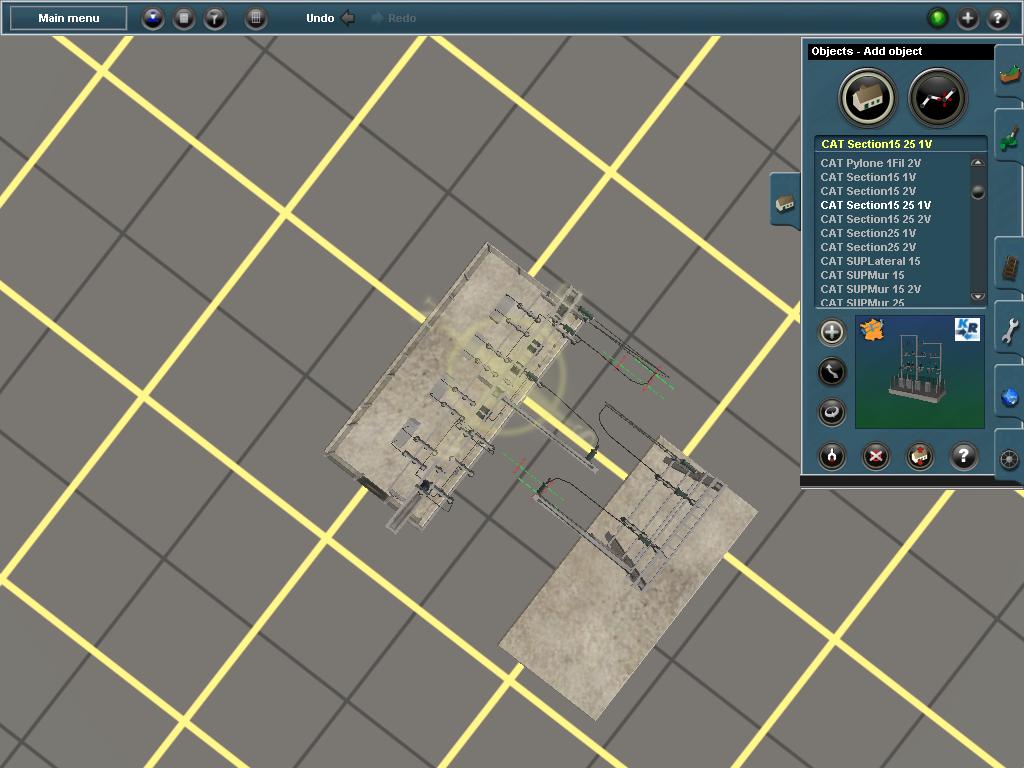Image resolution: width=1024 pixels, height=768 pixels.
Task: Click the object preview thumbnail
Action: coord(920,372)
